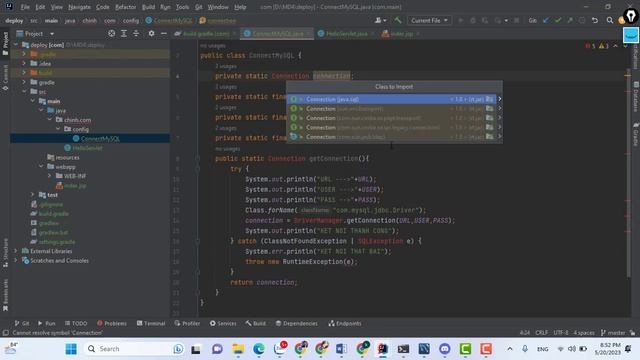This screenshot has width=640, height=360.
Task: Open the TODO tool window
Action: click(76, 323)
